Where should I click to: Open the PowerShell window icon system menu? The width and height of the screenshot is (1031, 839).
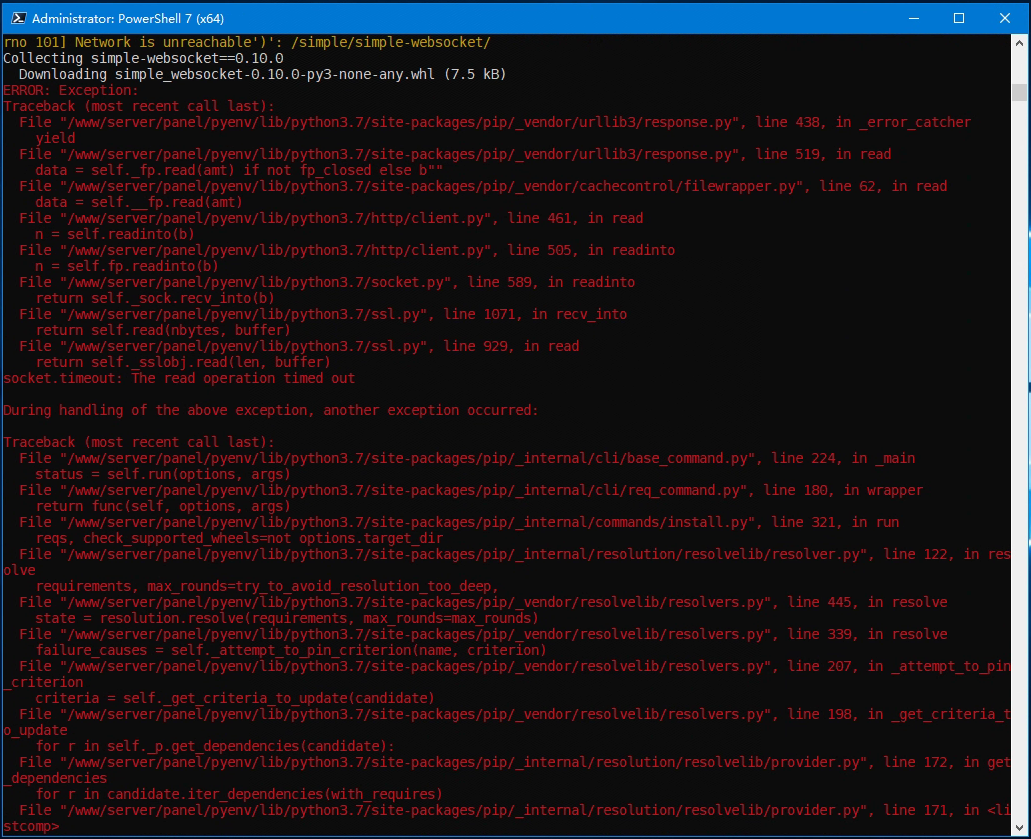(18, 18)
